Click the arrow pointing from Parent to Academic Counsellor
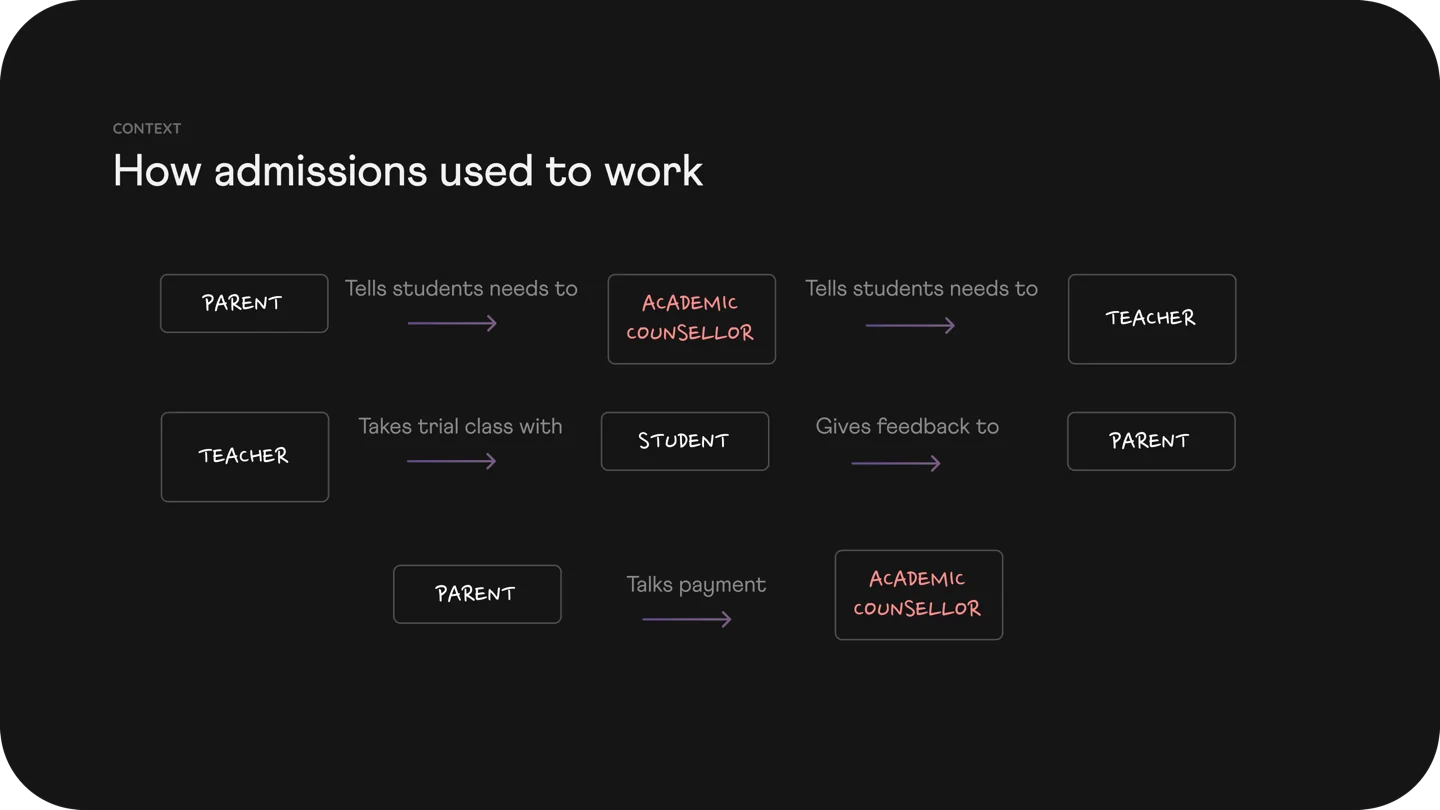This screenshot has width=1440, height=810. click(x=452, y=323)
